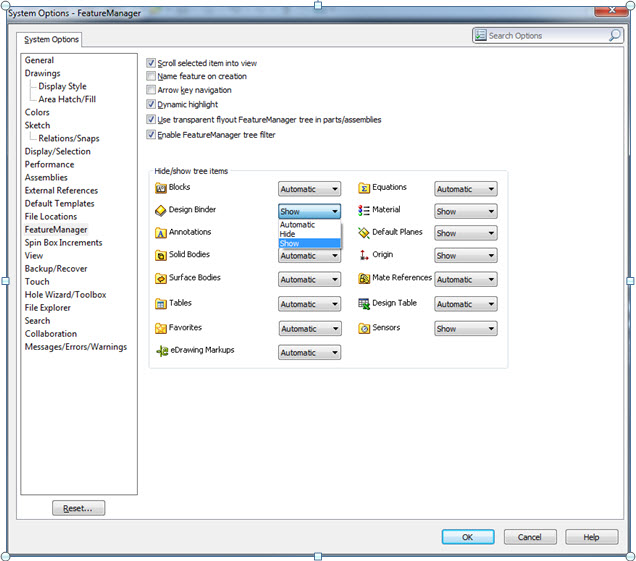This screenshot has width=636, height=561.
Task: Open the Sensors visibility dropdown
Action: [x=466, y=329]
